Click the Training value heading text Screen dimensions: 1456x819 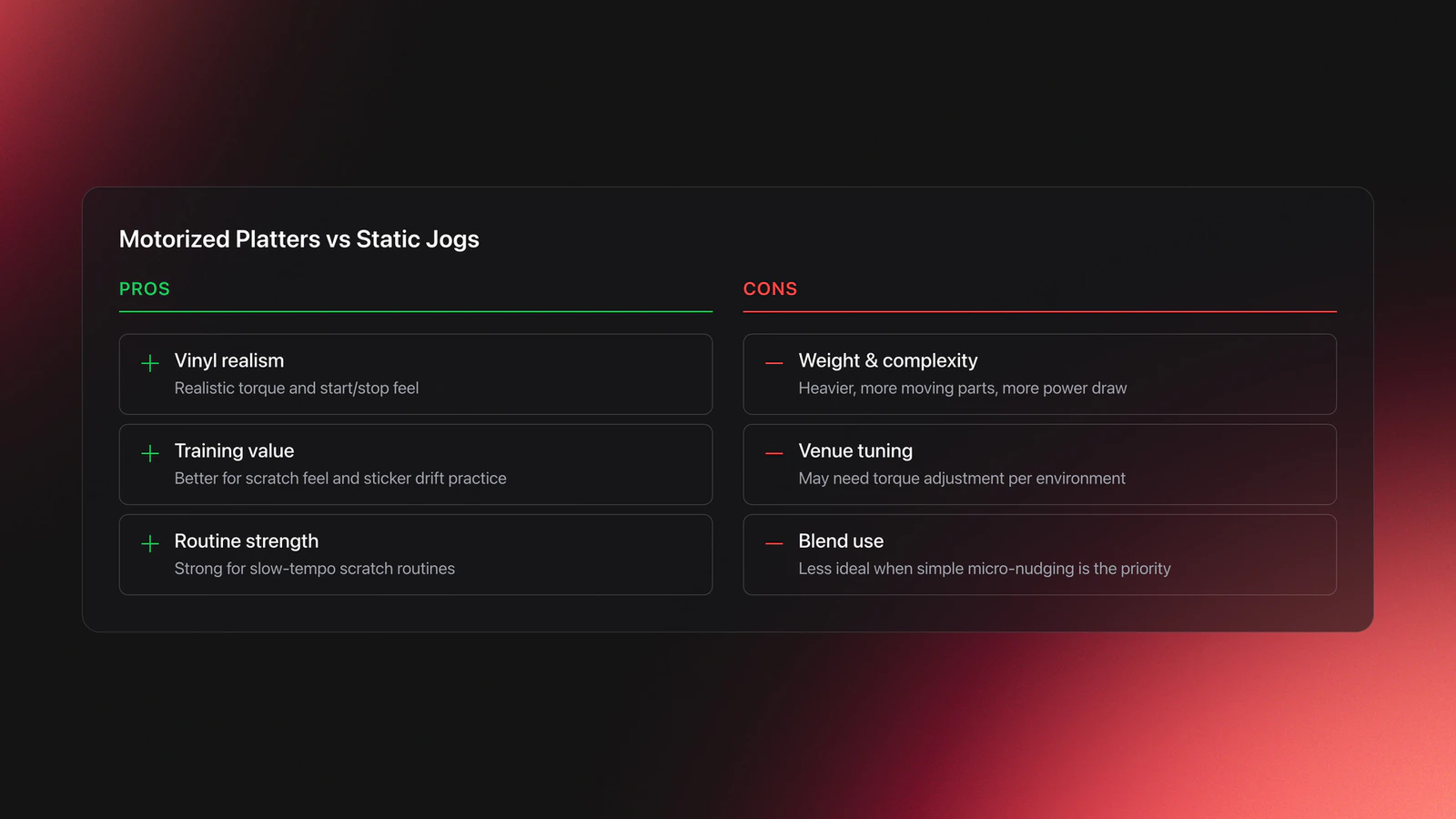(234, 450)
